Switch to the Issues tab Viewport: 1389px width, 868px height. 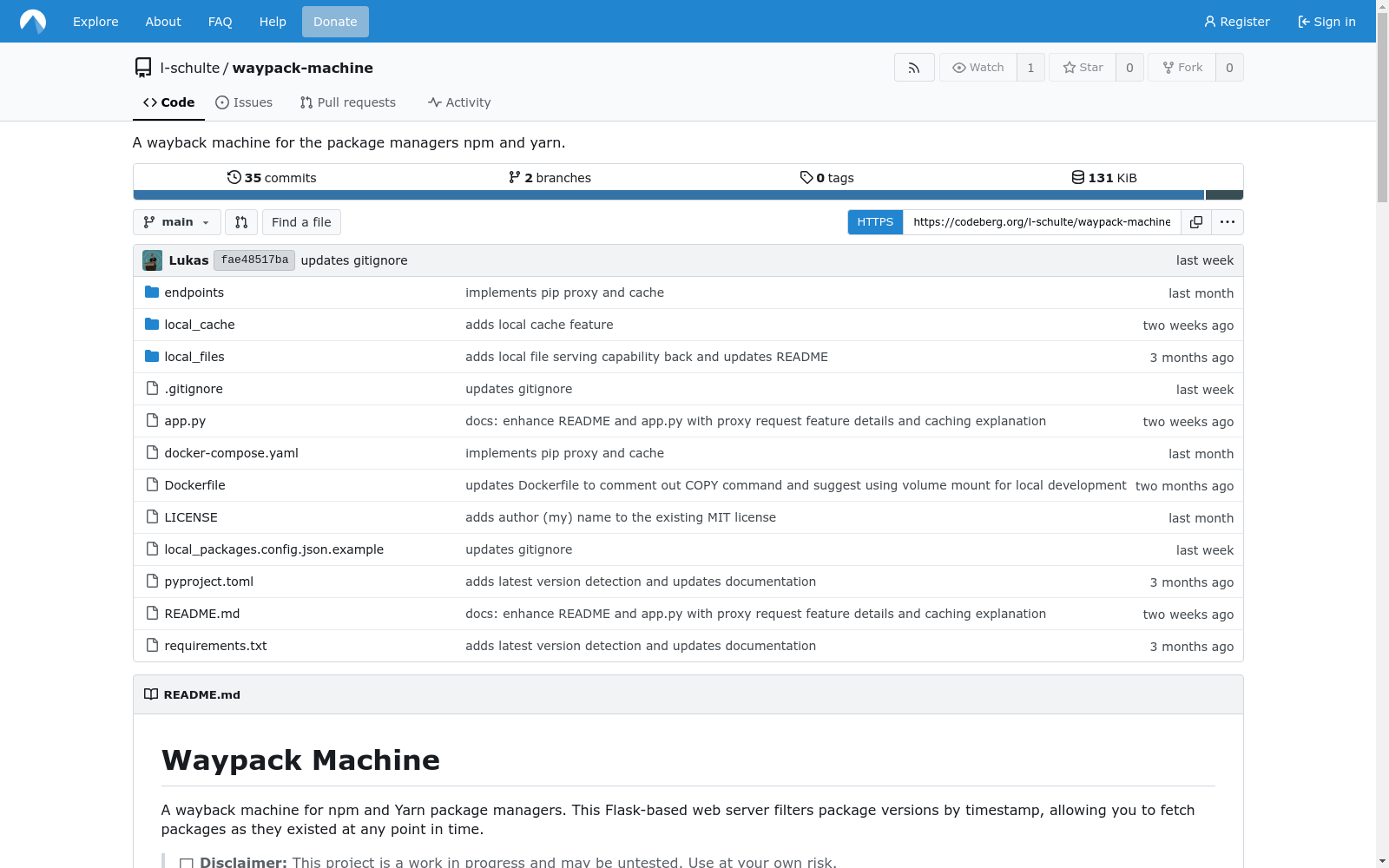point(244,102)
